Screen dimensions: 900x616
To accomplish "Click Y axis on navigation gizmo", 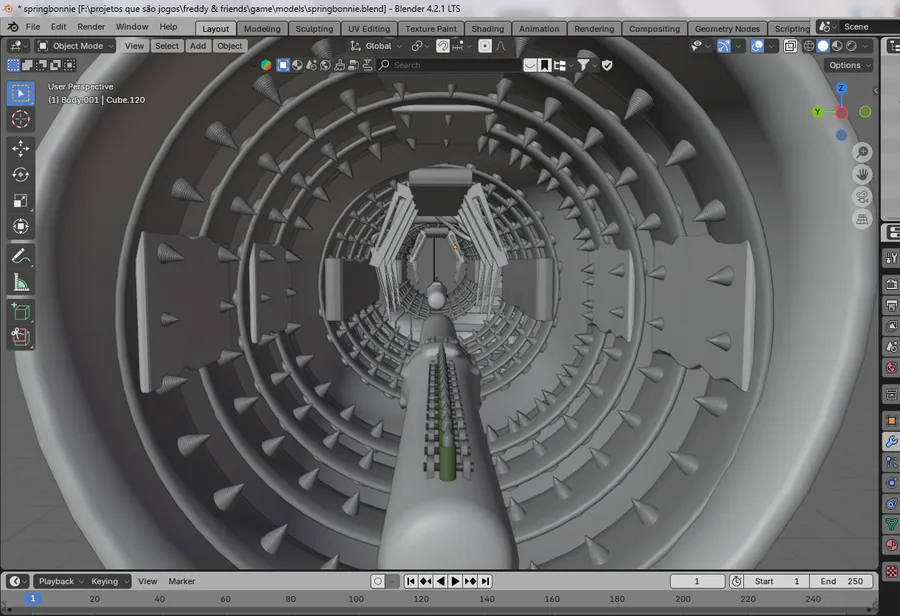I will (817, 112).
